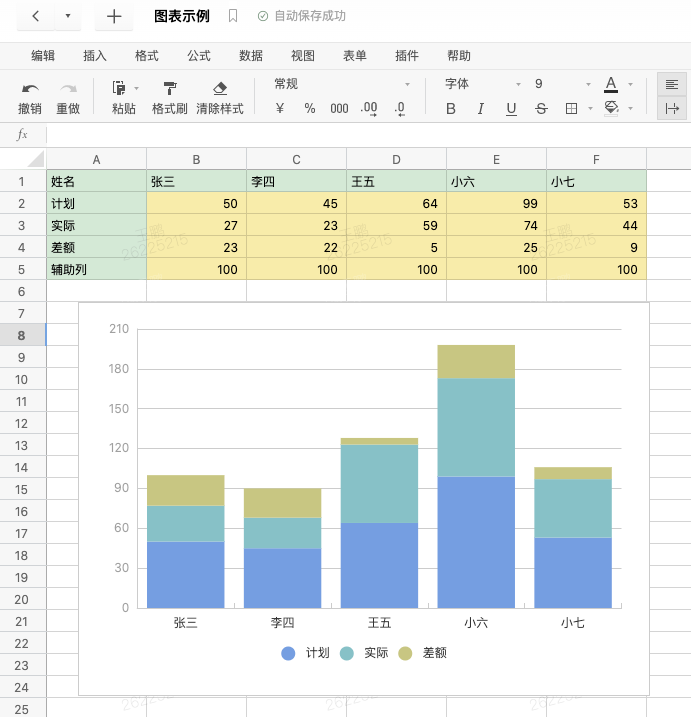Click the cell borders icon
The height and width of the screenshot is (717, 691).
tap(572, 109)
